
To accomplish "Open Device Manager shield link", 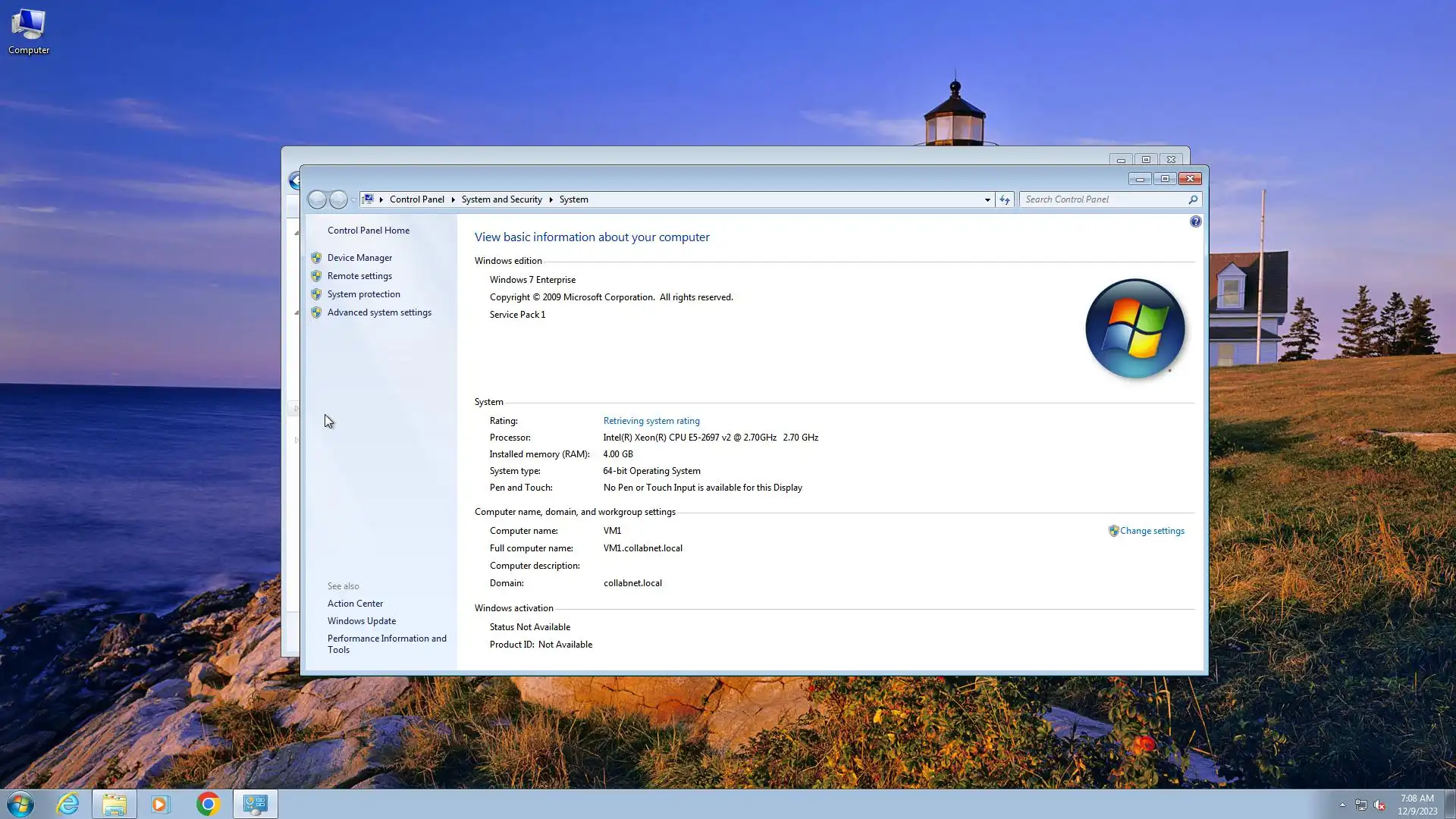I will coord(359,258).
